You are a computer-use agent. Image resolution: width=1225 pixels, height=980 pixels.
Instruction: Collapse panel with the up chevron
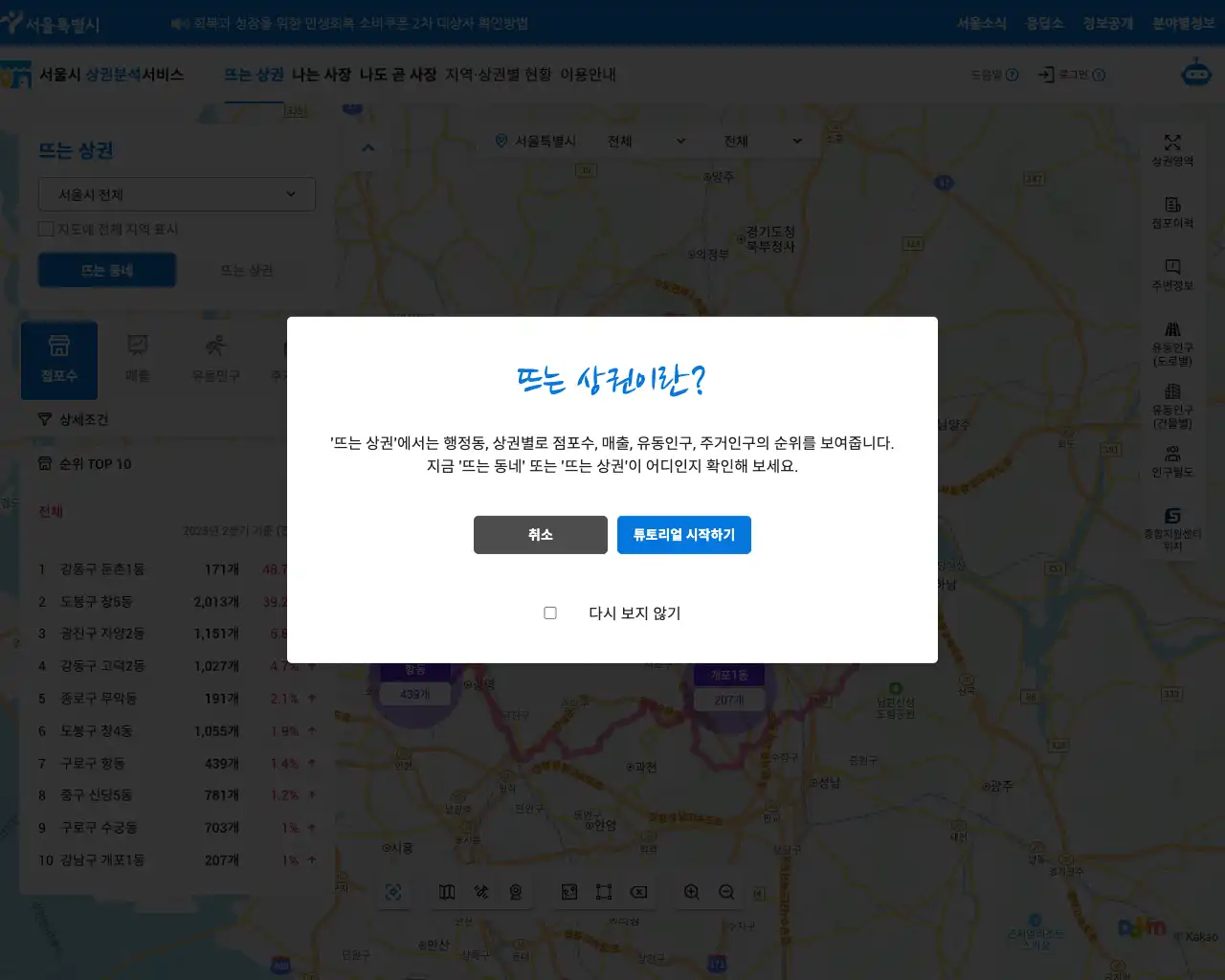click(368, 147)
